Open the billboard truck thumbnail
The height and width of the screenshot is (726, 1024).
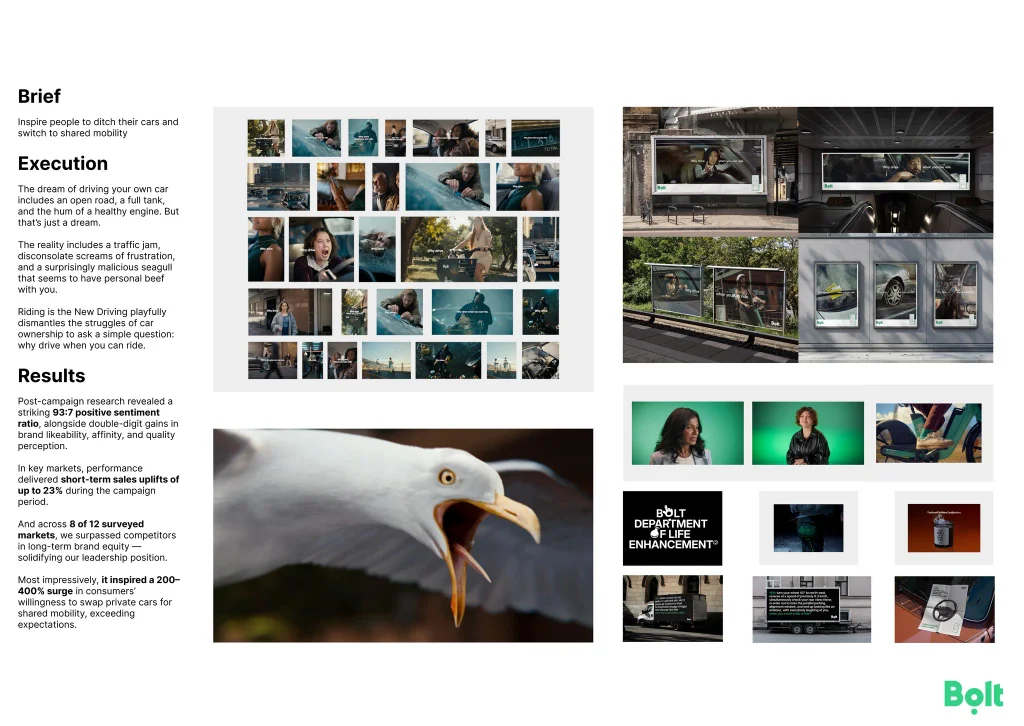tap(672, 609)
